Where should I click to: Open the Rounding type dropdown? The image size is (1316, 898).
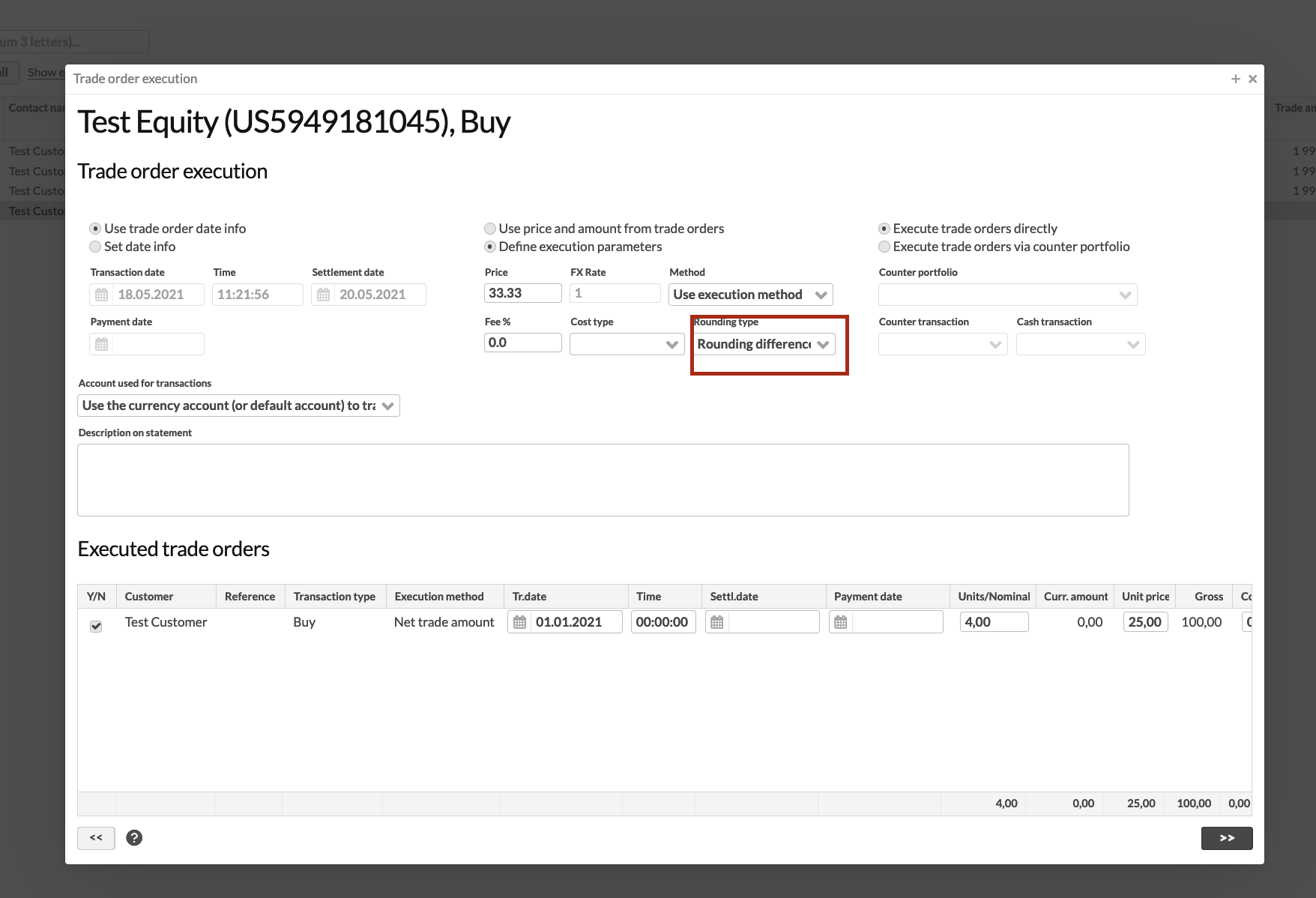point(764,344)
